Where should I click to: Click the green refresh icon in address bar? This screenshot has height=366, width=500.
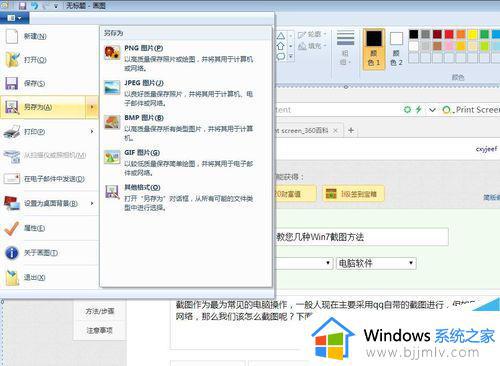tap(407, 109)
